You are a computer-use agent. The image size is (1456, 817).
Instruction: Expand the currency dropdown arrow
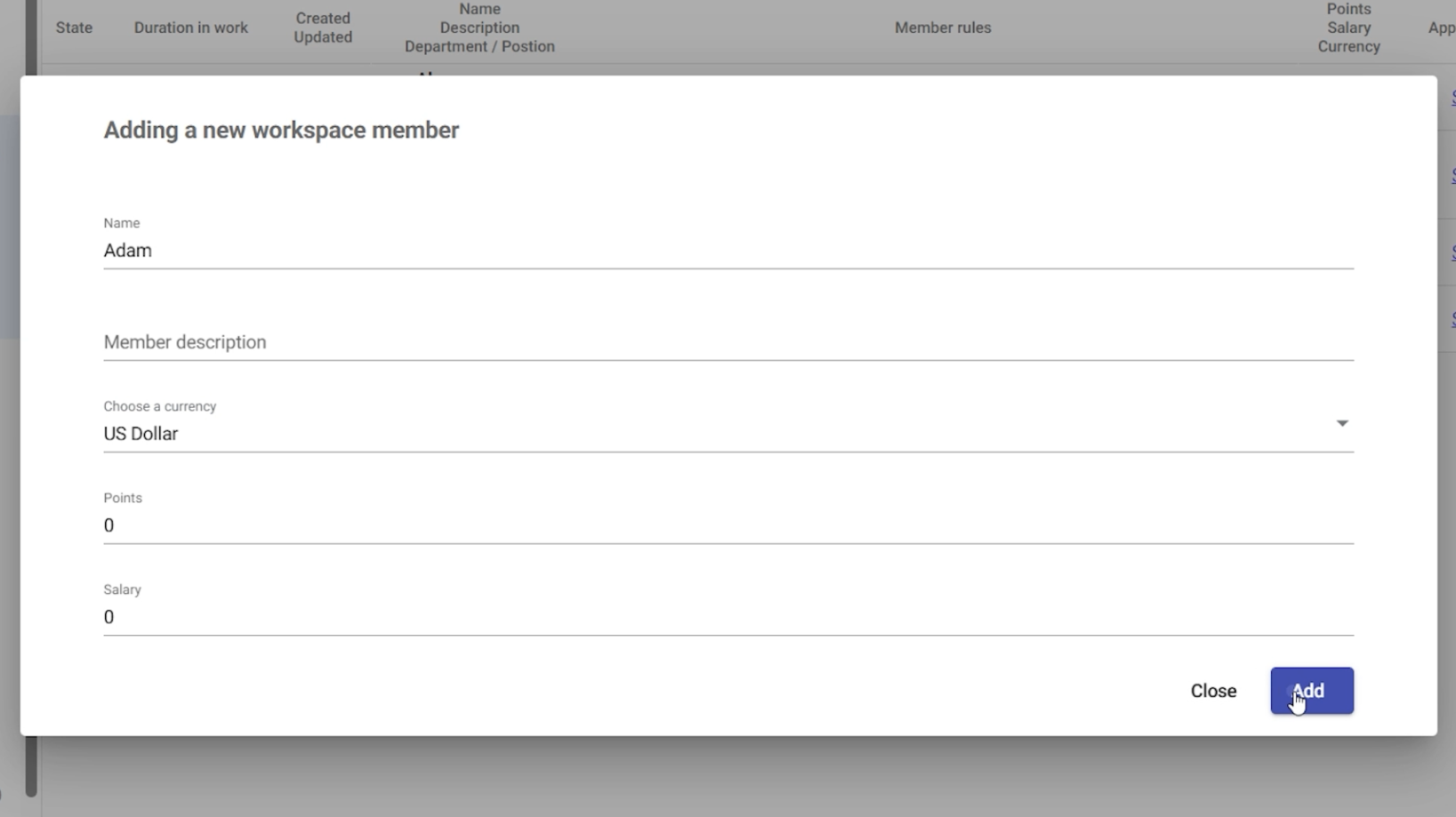point(1341,423)
